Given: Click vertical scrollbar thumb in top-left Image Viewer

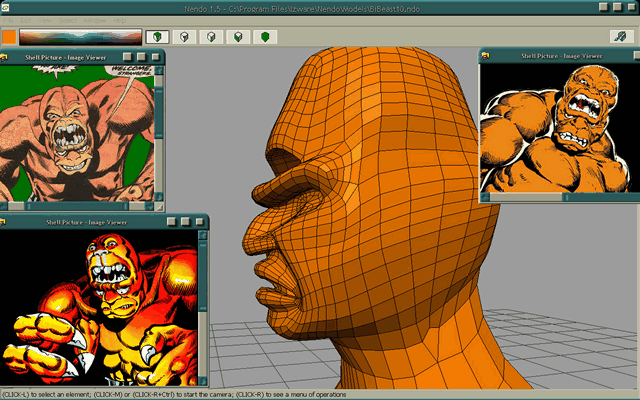Looking at the screenshot, I should click(159, 113).
